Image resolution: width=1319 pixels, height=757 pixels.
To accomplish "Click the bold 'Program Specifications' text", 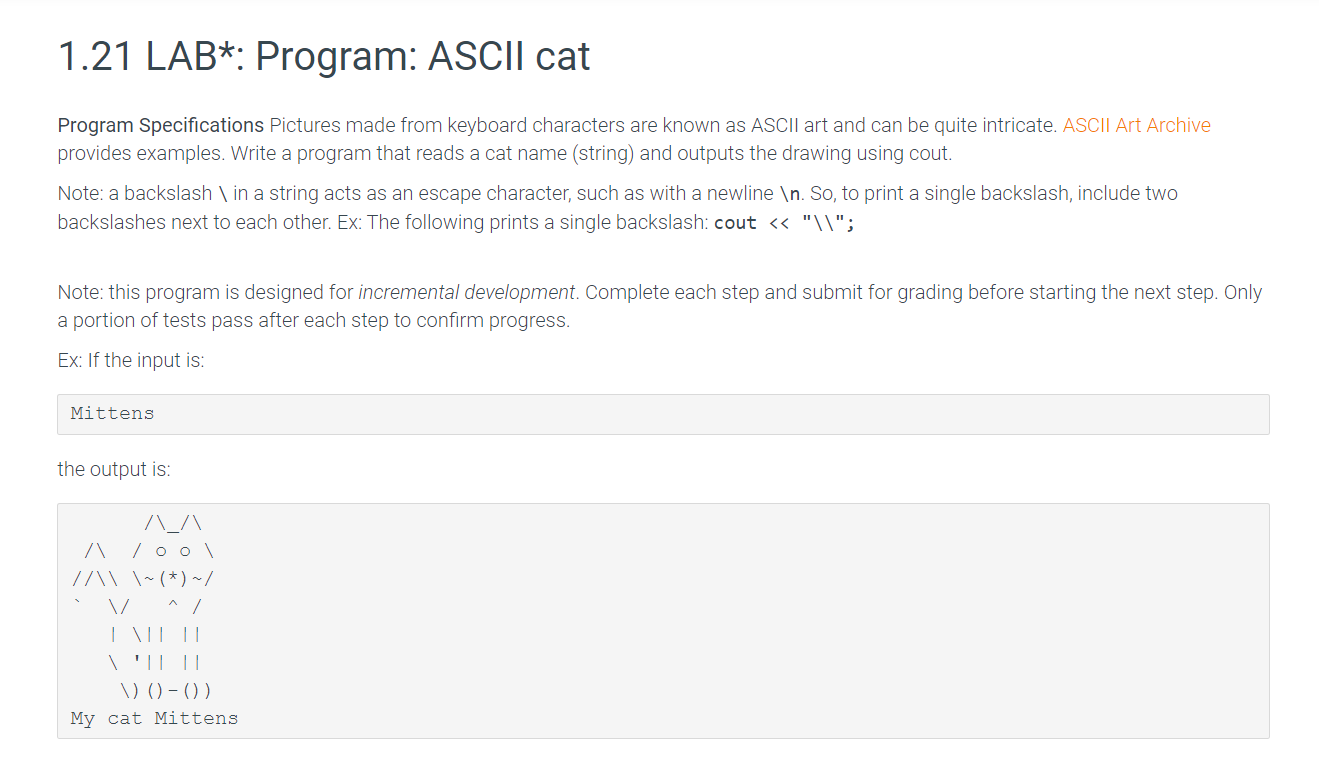I will [x=161, y=125].
